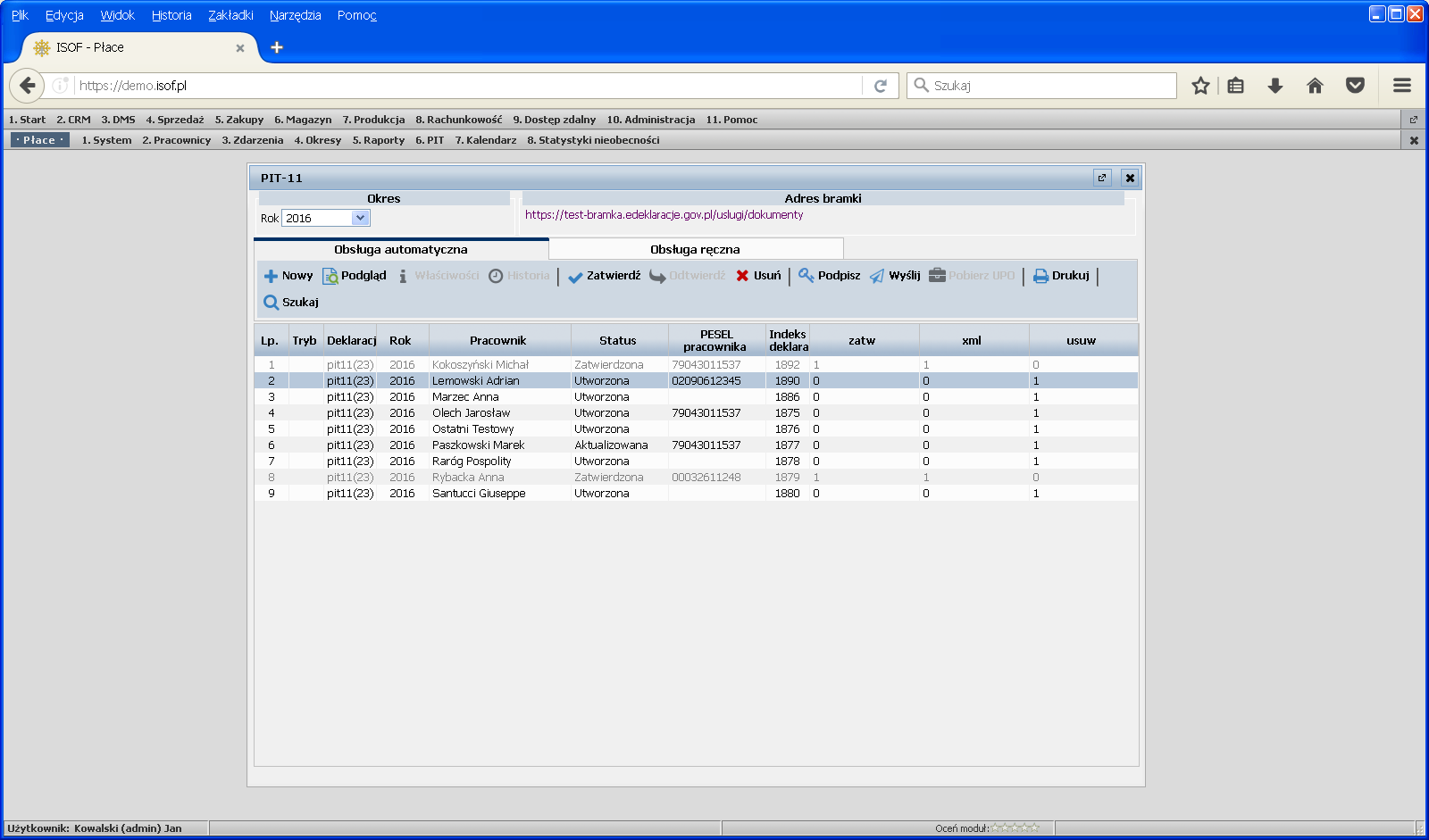Screen dimensions: 1429x840
Task: Open 8. Rachunkowość menu
Action: pyautogui.click(x=458, y=120)
